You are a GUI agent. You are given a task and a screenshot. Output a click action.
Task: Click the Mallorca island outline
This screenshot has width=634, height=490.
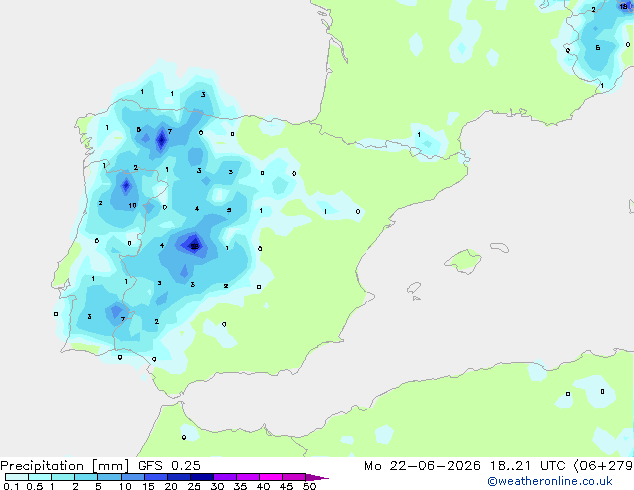point(463,261)
